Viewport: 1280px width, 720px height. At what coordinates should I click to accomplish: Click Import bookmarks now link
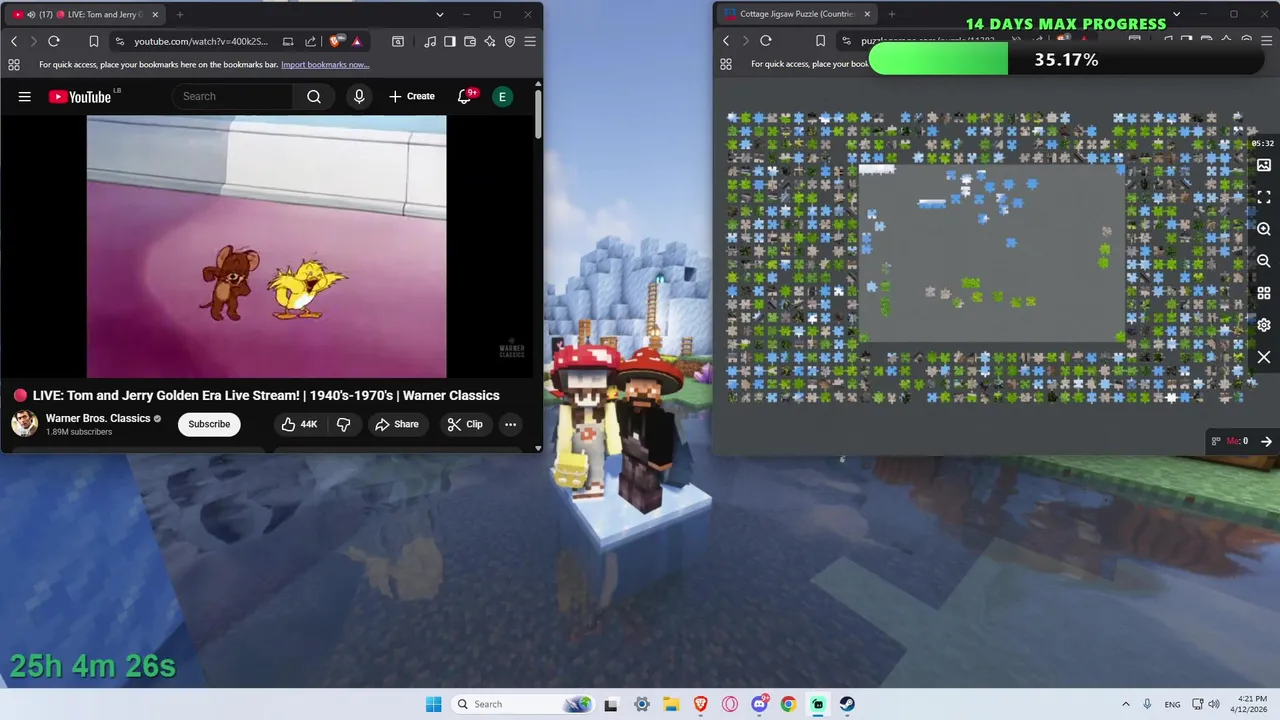click(325, 64)
